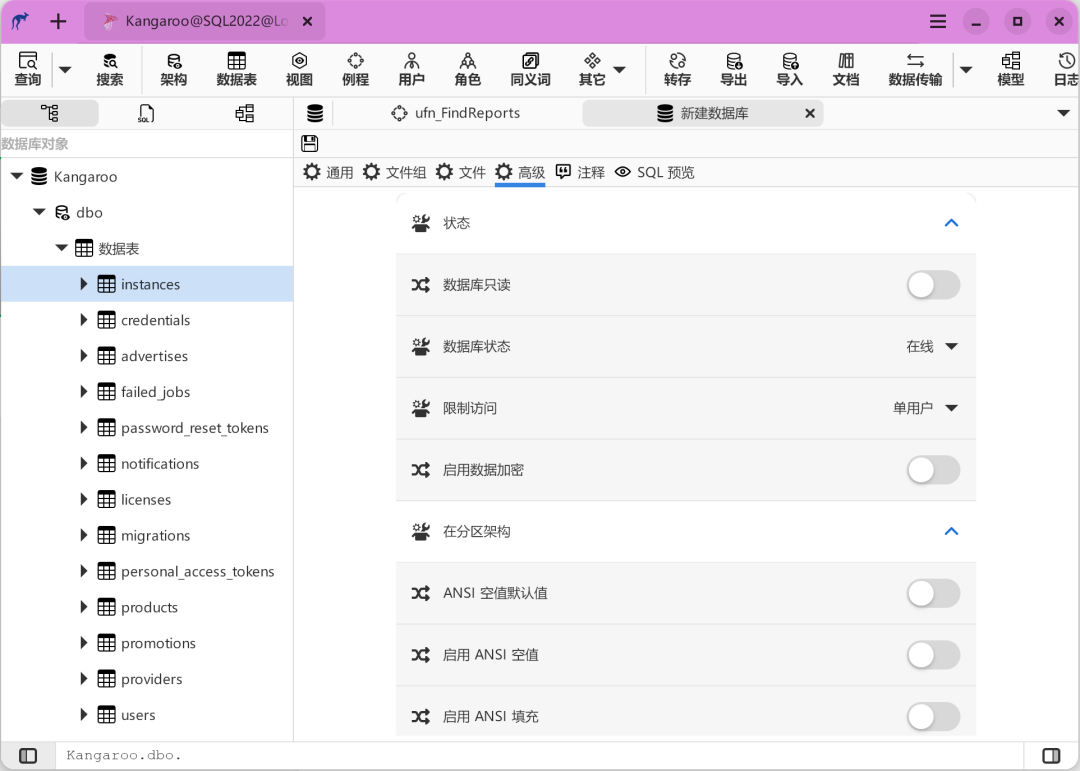Switch to the ufn_FindReports document tab
Viewport: 1080px width, 771px height.
pyautogui.click(x=456, y=113)
